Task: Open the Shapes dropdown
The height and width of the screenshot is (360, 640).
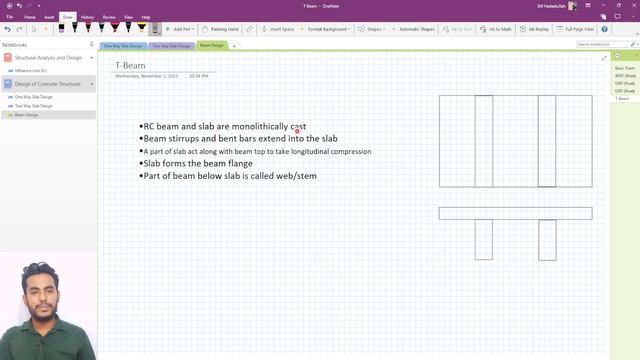Action: 371,29
